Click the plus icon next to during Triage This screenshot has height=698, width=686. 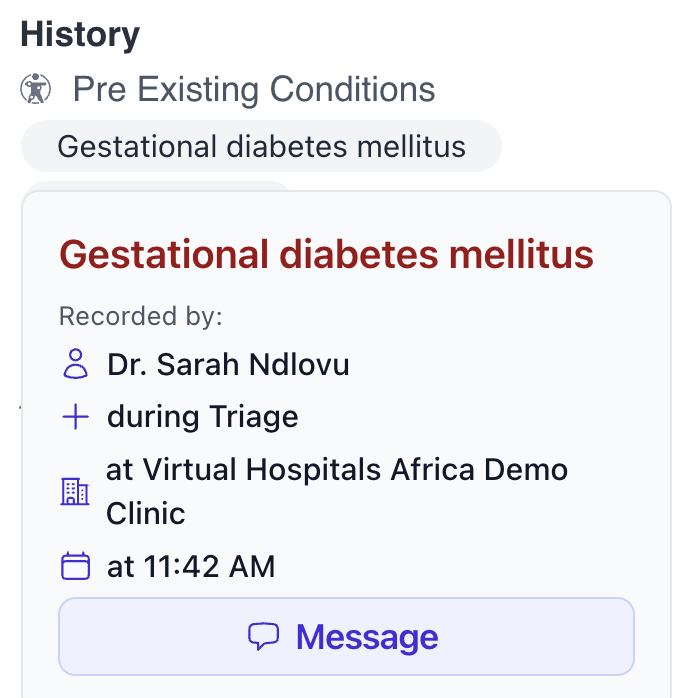(75, 416)
